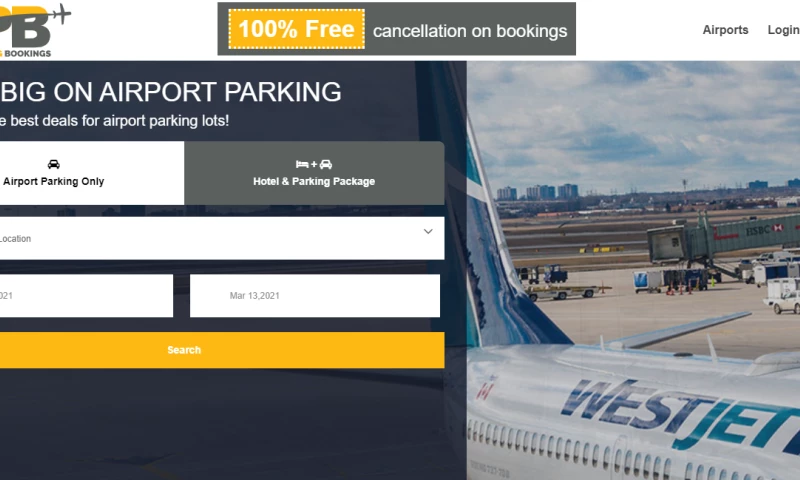
Task: Click the plus sign between bed and car icons
Action: [314, 164]
